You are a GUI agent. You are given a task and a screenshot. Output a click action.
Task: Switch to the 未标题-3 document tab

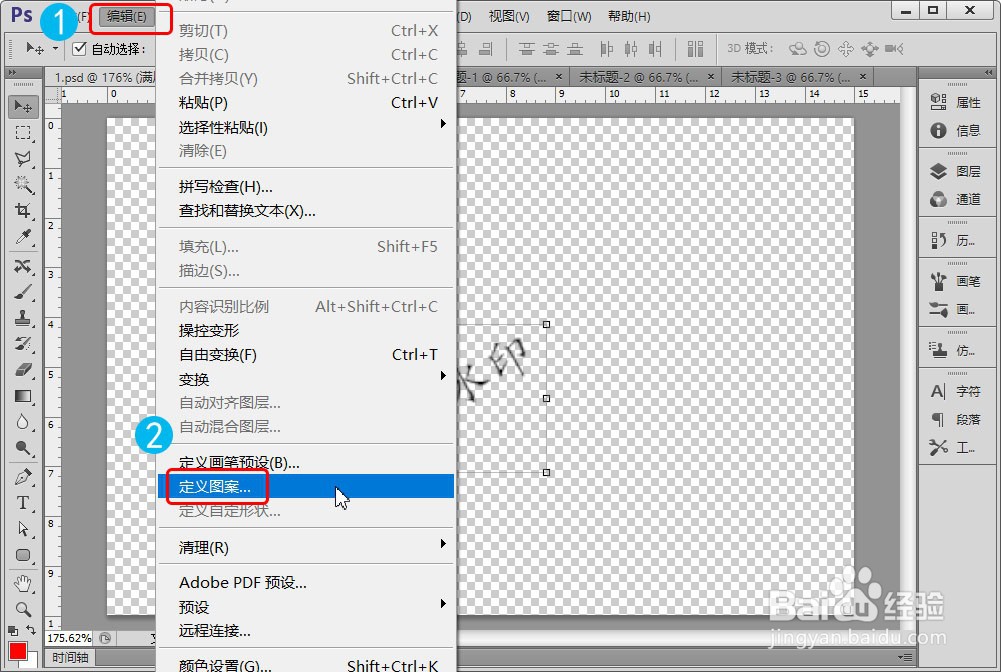(x=790, y=77)
